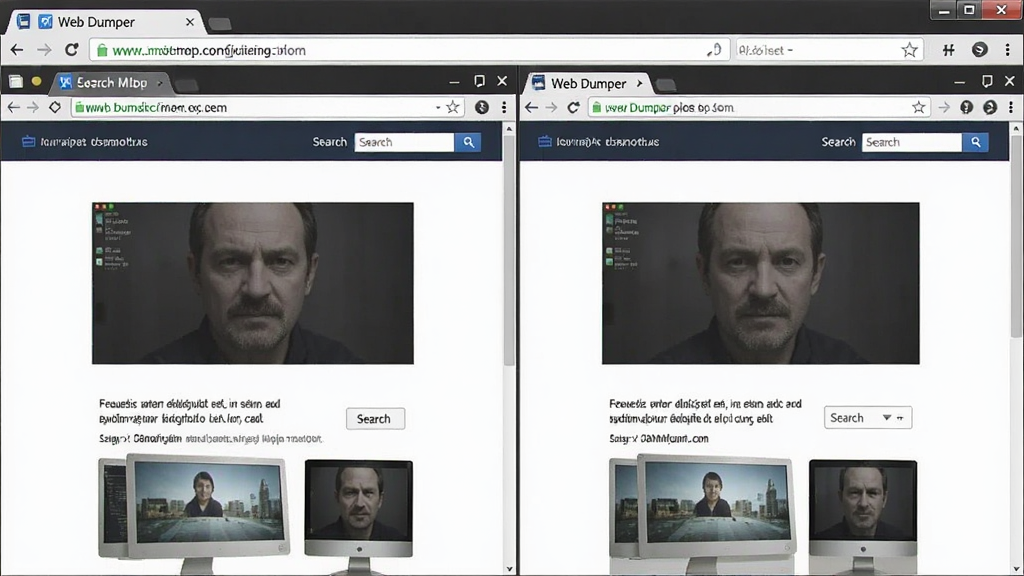
Task: Select the Search Mlop tab in left window
Action: point(111,83)
